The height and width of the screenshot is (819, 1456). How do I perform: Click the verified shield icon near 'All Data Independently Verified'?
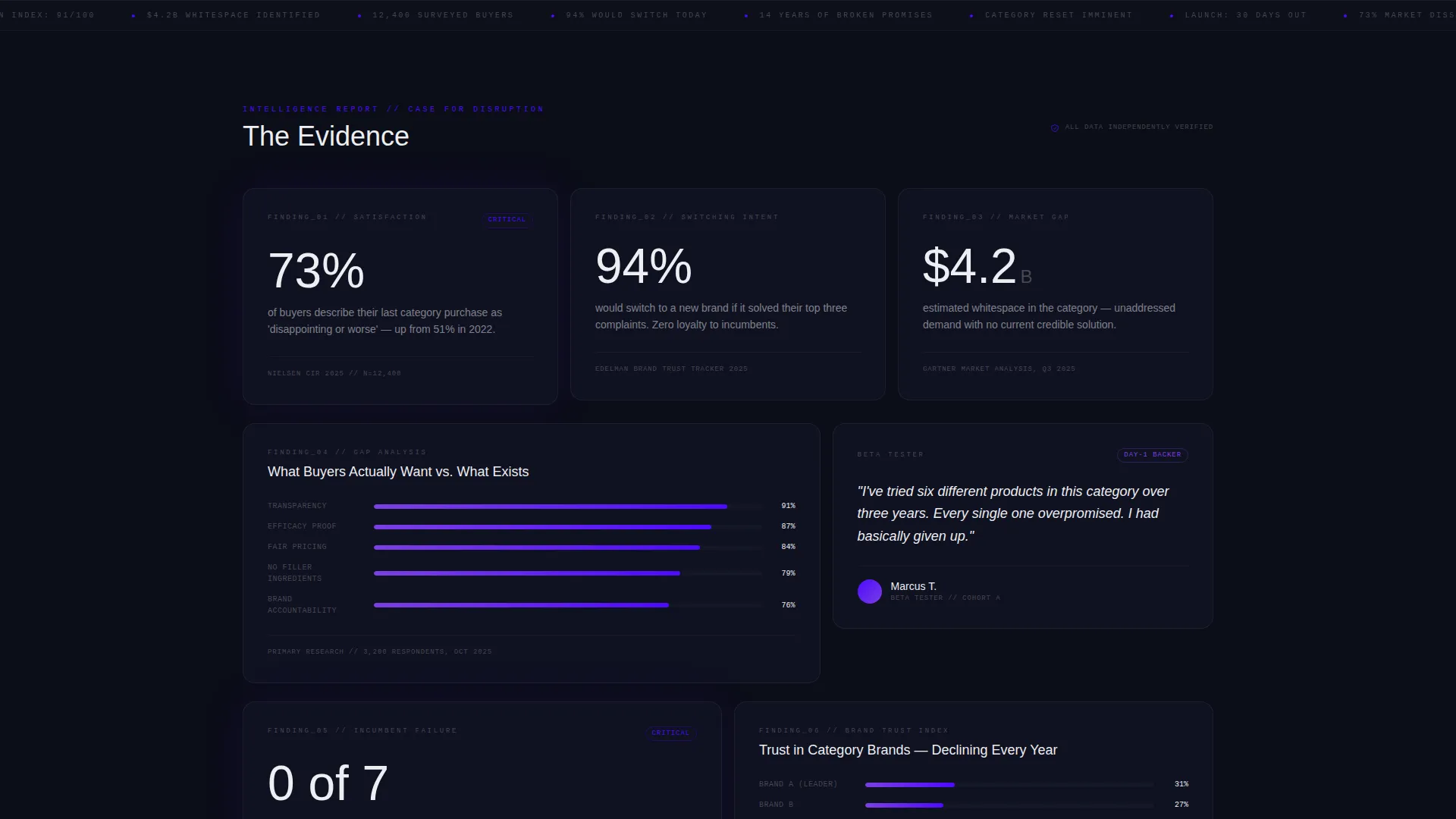point(1054,127)
